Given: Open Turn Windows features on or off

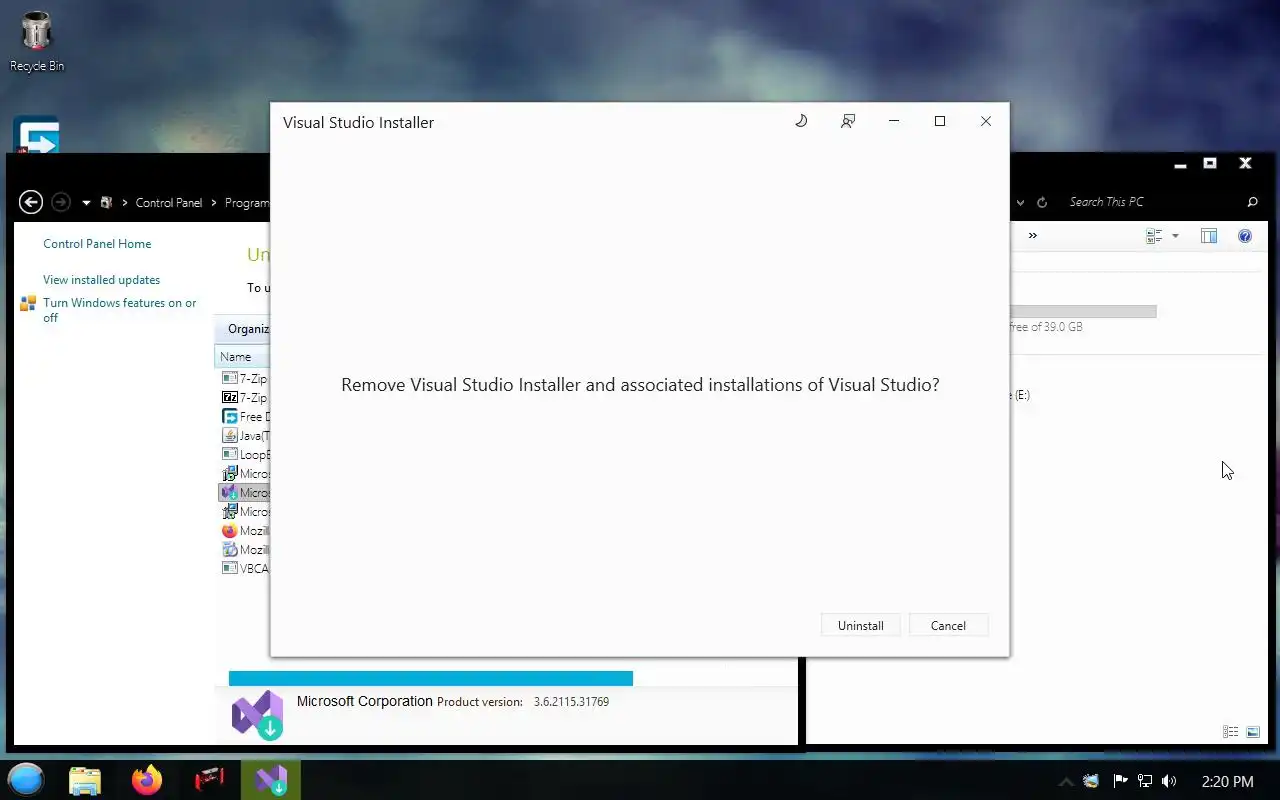Looking at the screenshot, I should 120,310.
